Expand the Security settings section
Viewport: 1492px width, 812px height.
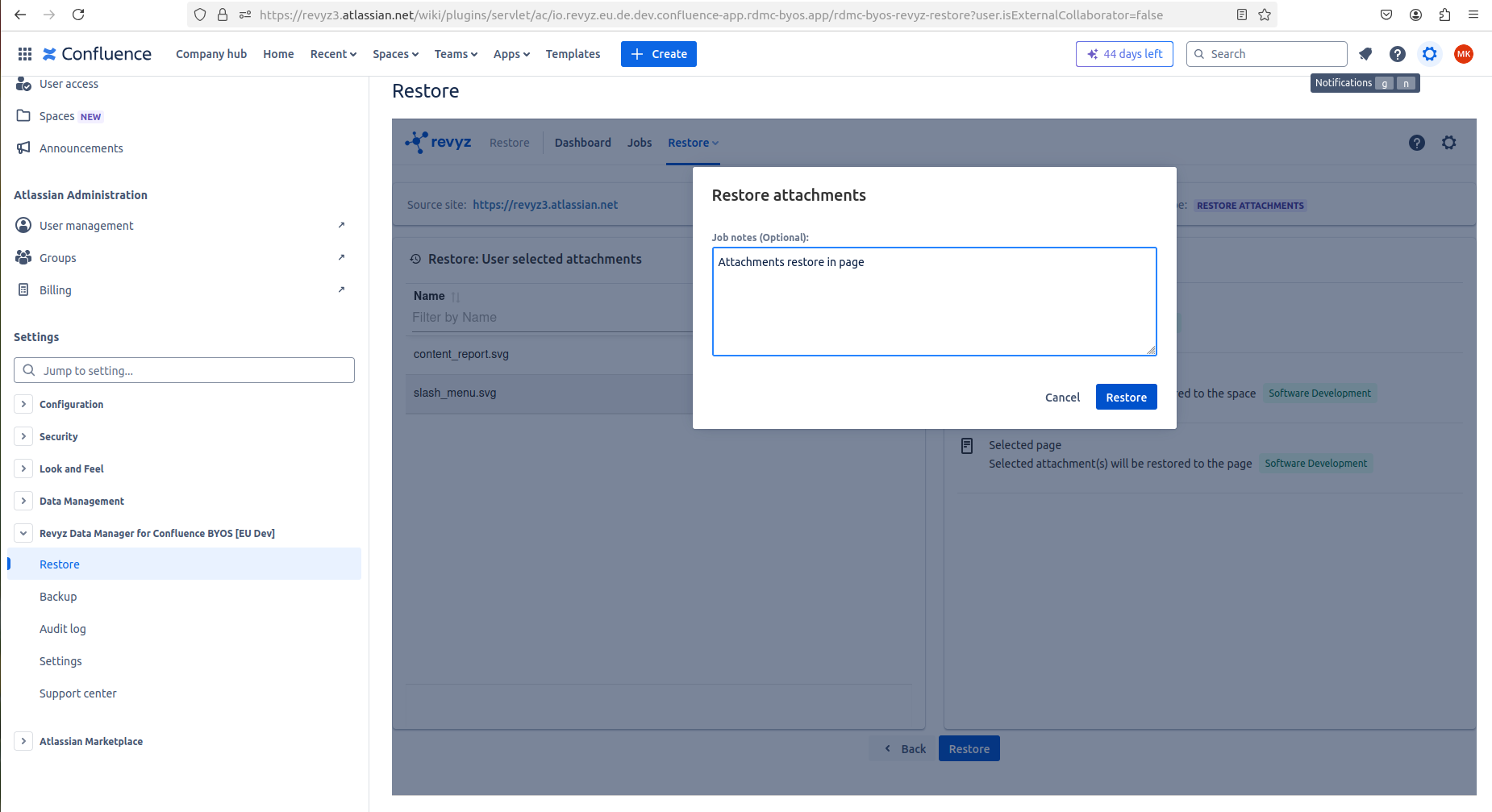tap(23, 436)
